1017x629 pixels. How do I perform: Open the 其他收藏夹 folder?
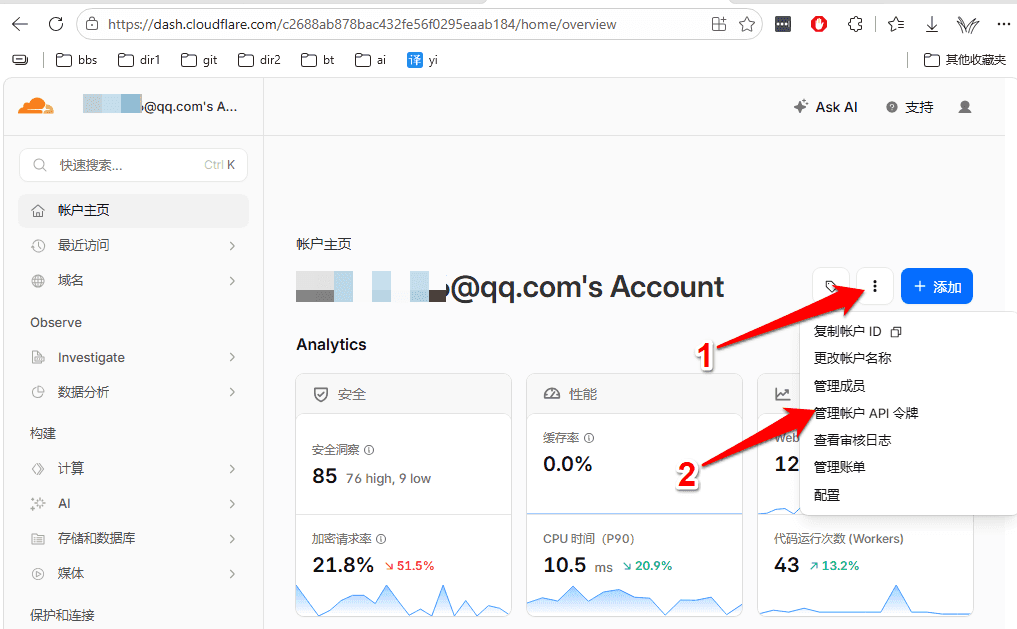point(965,60)
